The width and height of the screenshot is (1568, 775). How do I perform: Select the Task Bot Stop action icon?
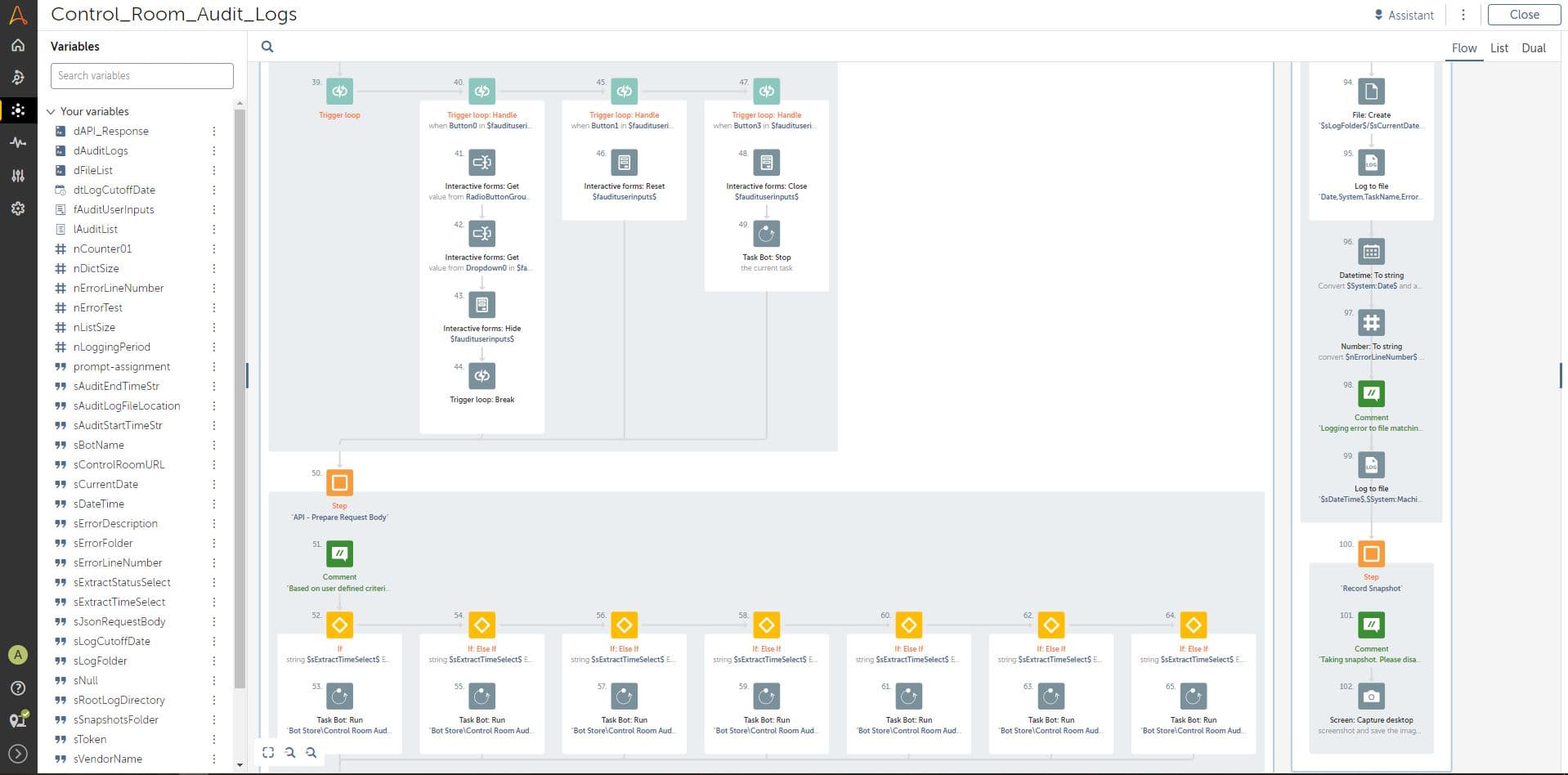tap(766, 234)
